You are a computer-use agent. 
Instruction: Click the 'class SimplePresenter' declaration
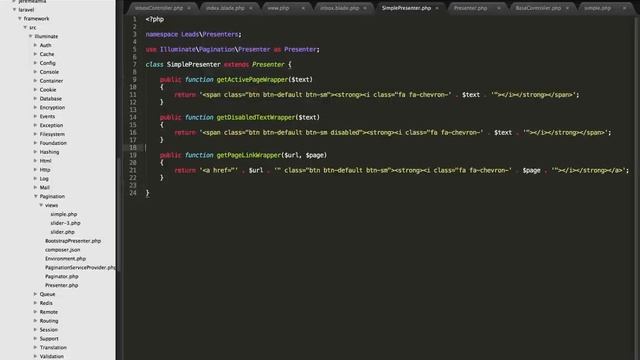click(183, 64)
